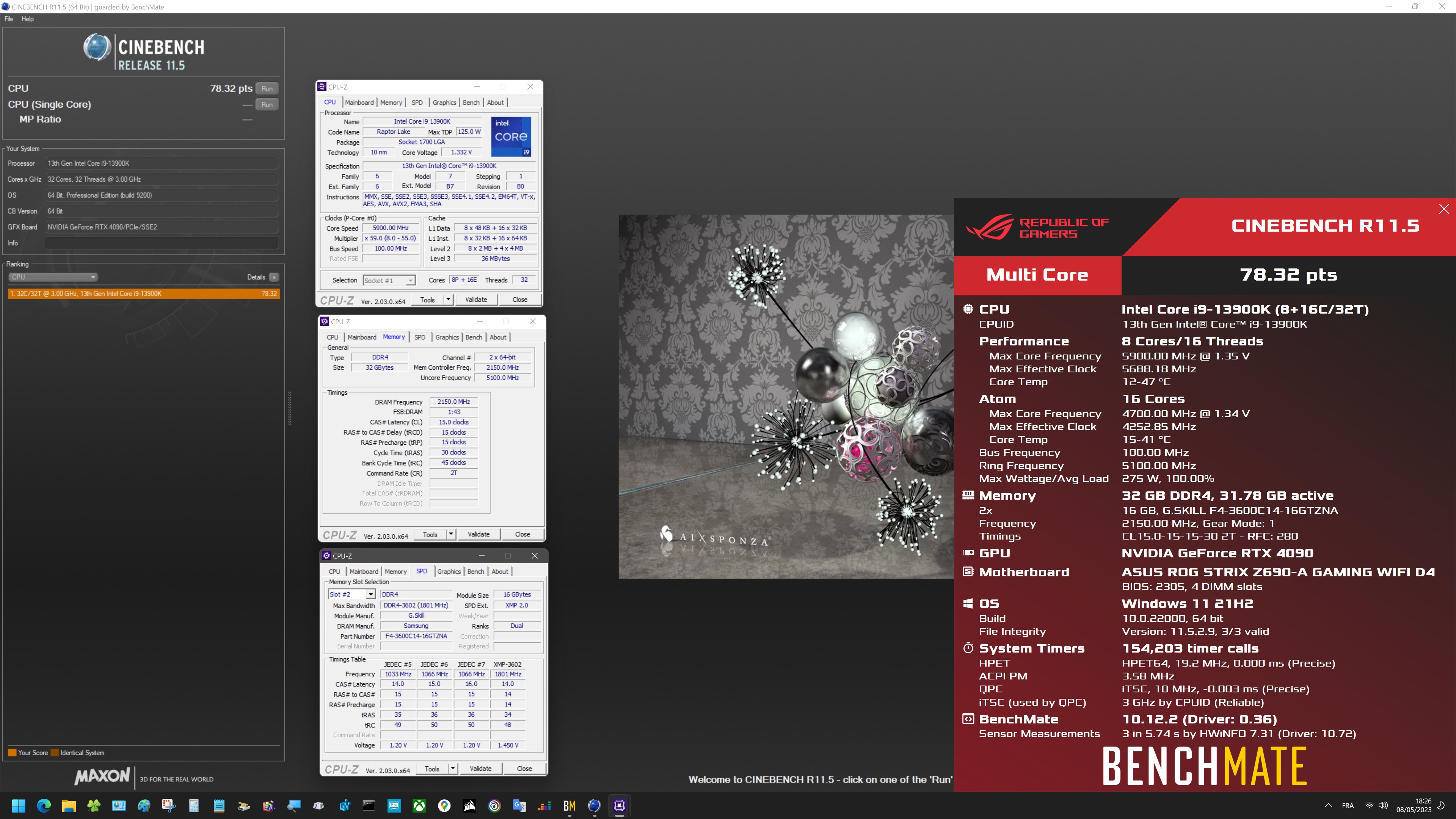
Task: Click Close button in top CPU-Z window
Action: click(x=520, y=300)
